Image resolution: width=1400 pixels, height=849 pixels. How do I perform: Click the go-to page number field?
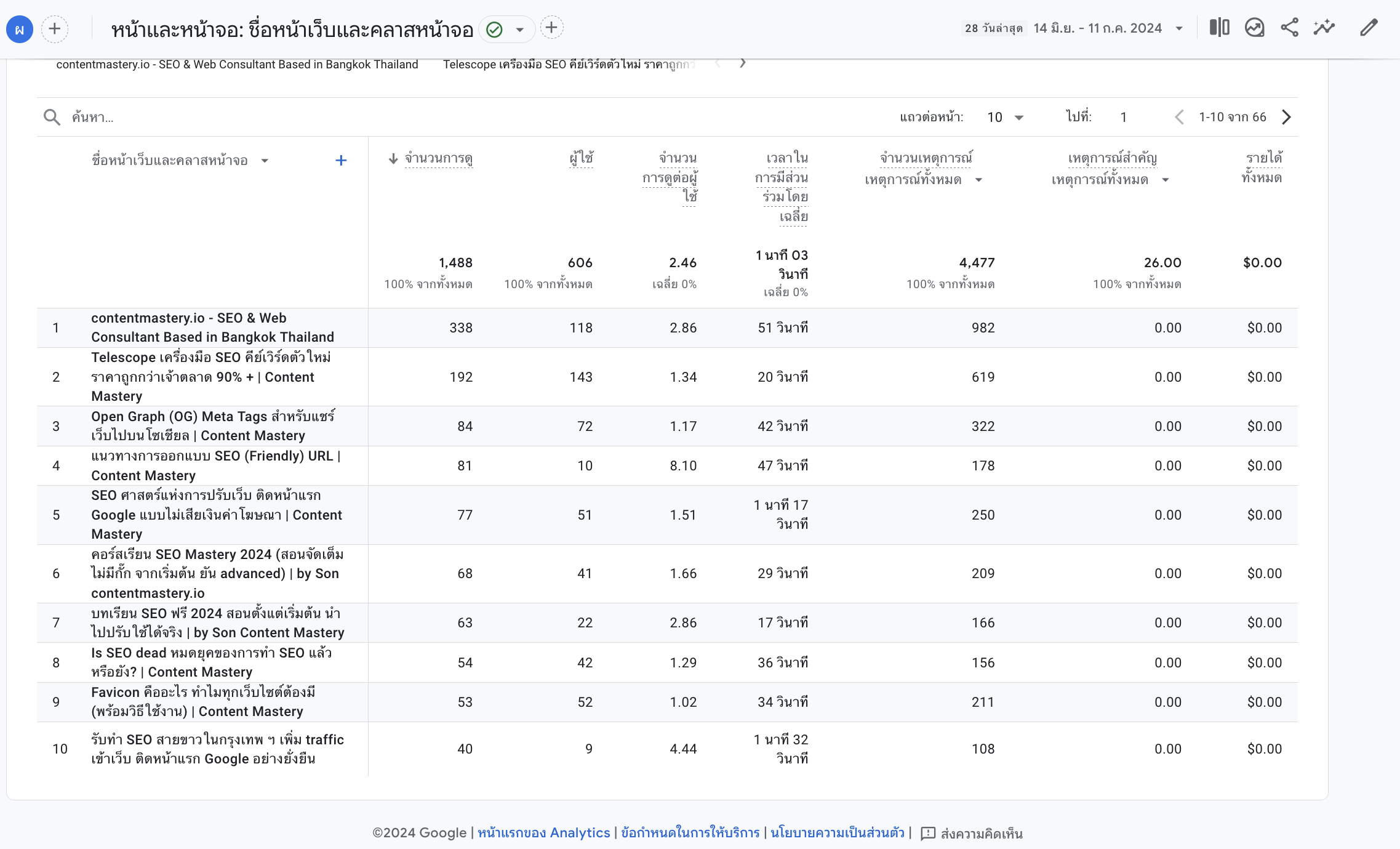(x=1123, y=117)
